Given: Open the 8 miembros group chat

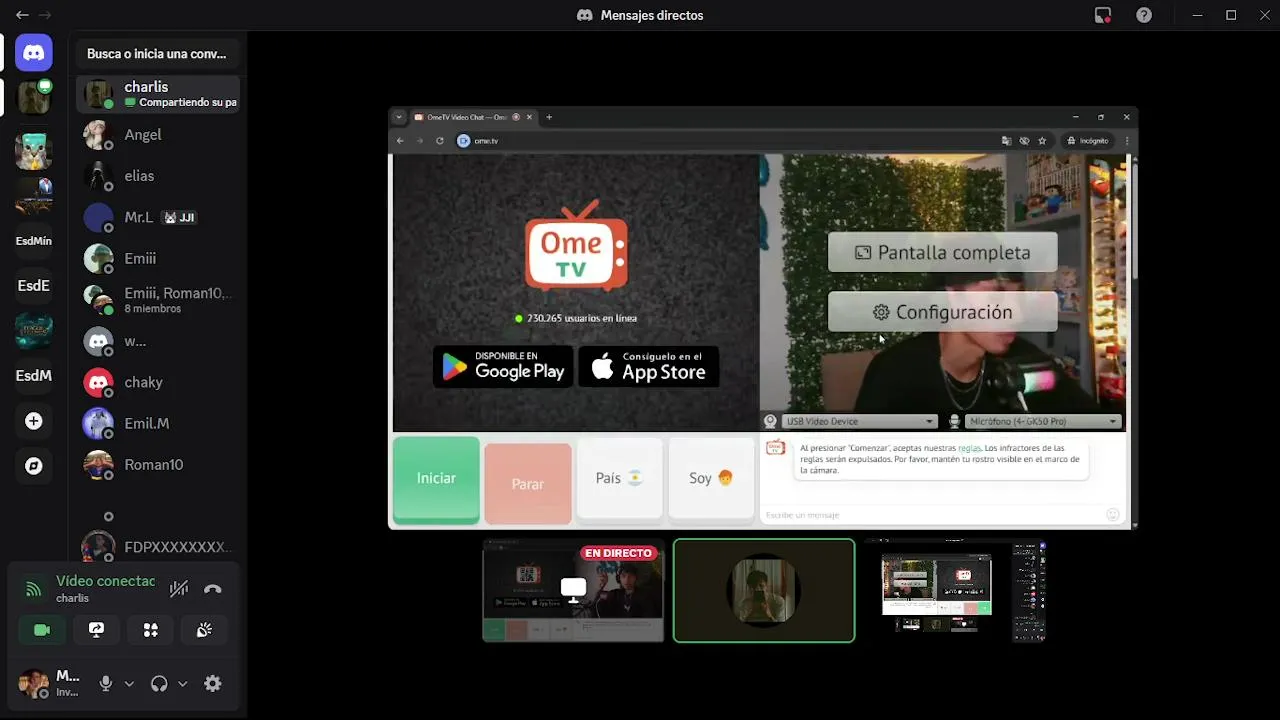Looking at the screenshot, I should tap(158, 300).
